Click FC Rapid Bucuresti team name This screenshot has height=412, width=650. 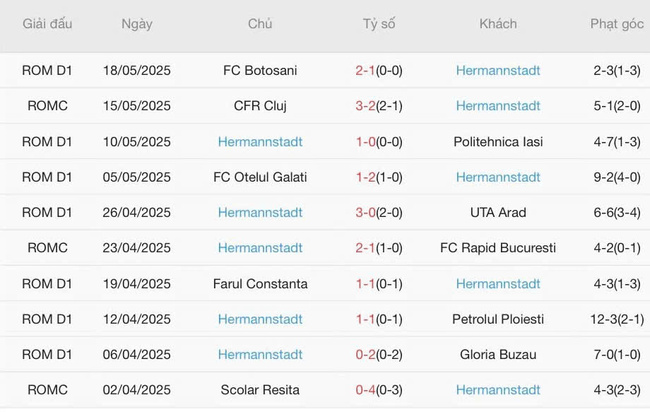(x=498, y=248)
